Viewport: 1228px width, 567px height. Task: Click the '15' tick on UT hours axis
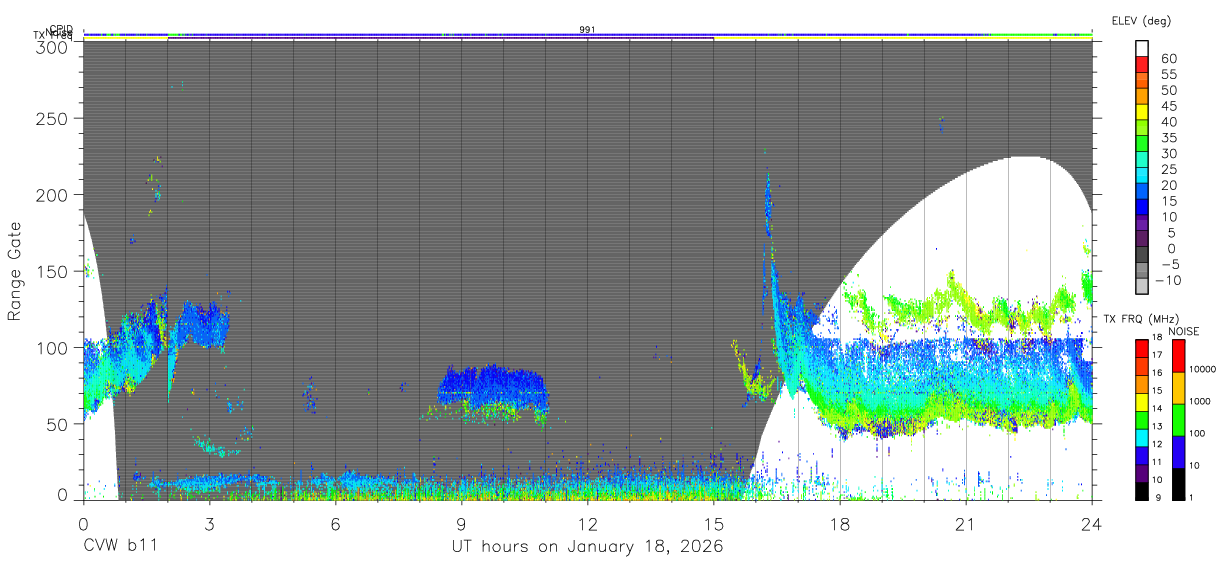click(713, 523)
